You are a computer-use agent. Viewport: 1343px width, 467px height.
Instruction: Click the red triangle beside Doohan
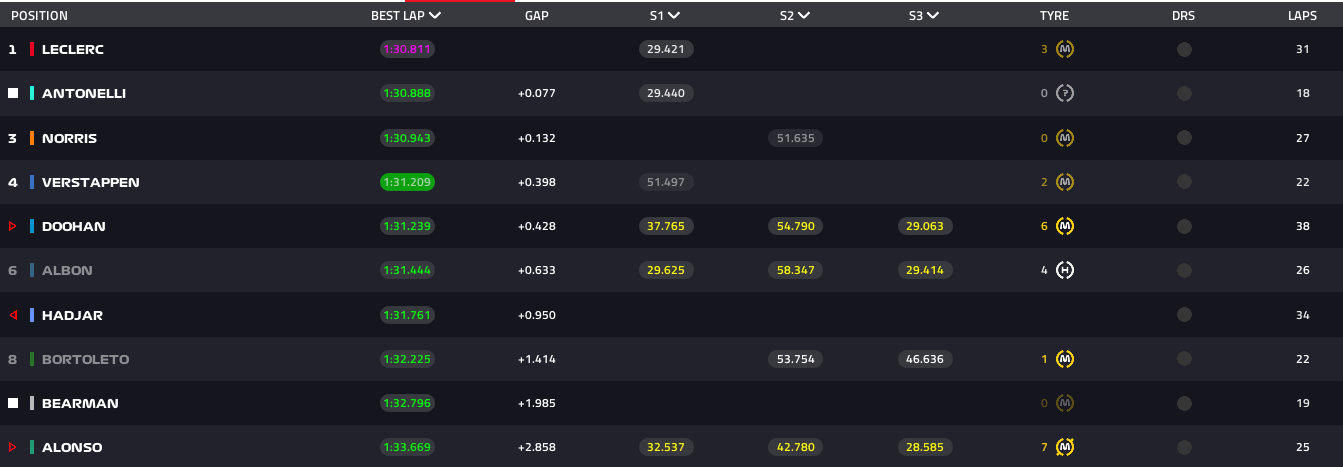[13, 227]
